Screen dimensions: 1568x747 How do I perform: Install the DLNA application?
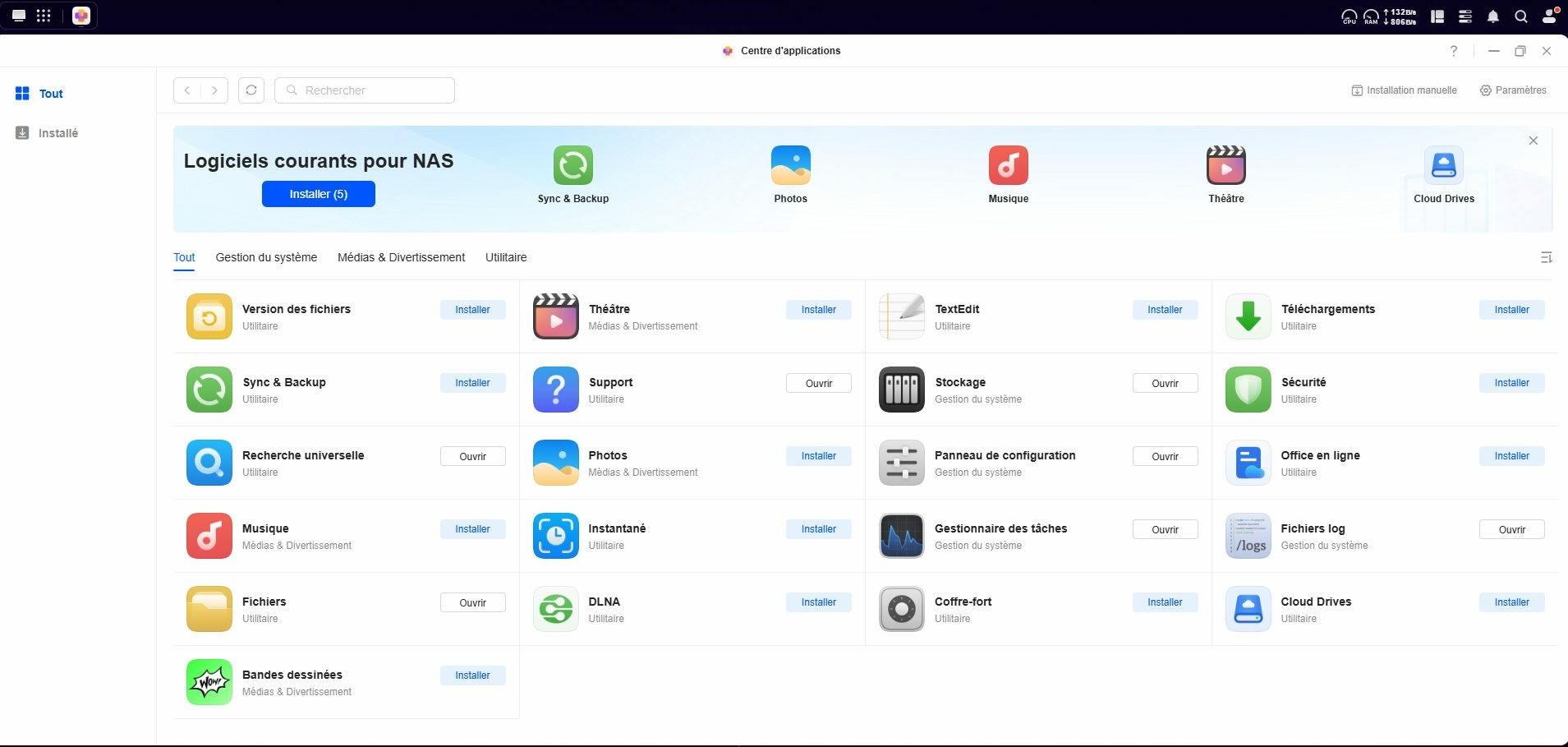click(x=818, y=602)
